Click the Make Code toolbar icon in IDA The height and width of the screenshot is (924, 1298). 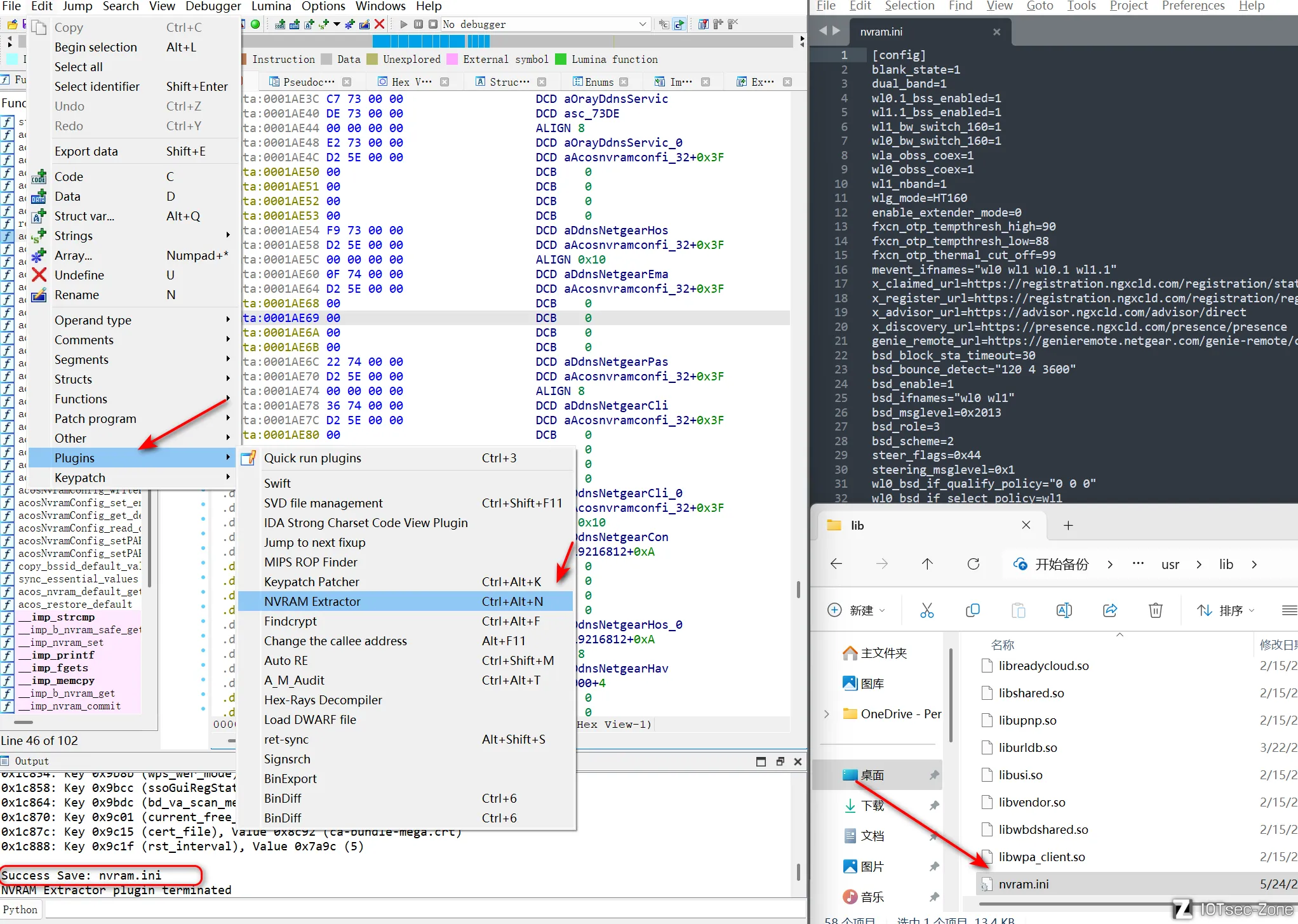[280, 25]
